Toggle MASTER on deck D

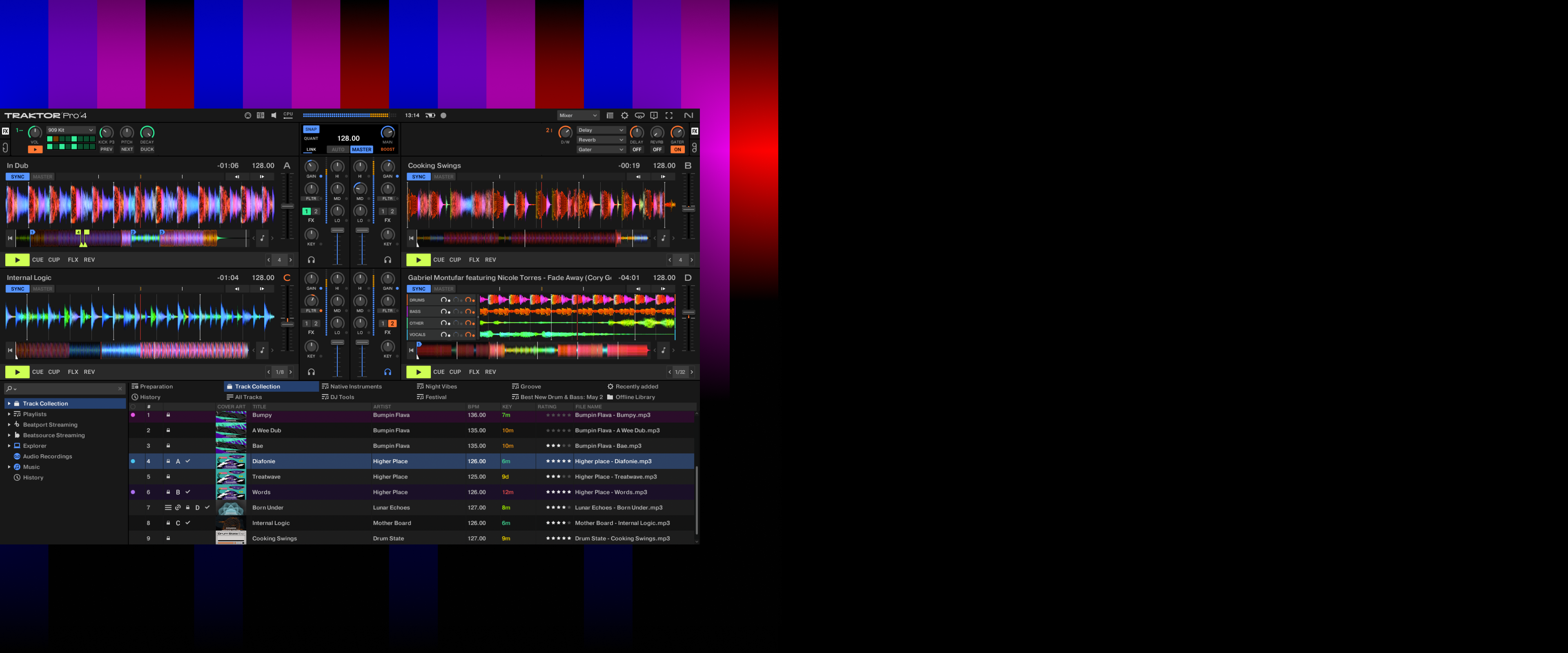point(444,289)
